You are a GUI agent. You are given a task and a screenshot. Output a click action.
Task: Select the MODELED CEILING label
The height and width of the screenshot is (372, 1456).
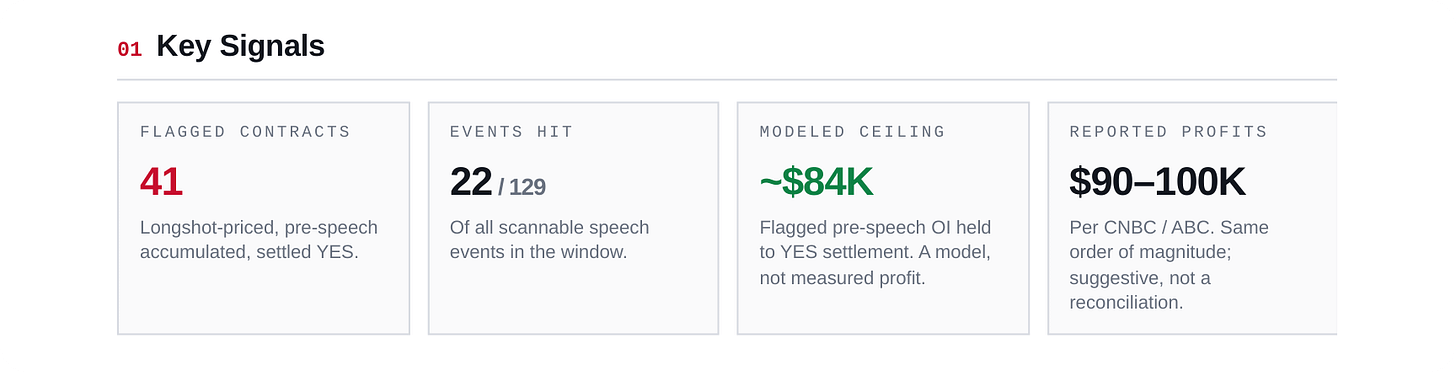tap(852, 132)
